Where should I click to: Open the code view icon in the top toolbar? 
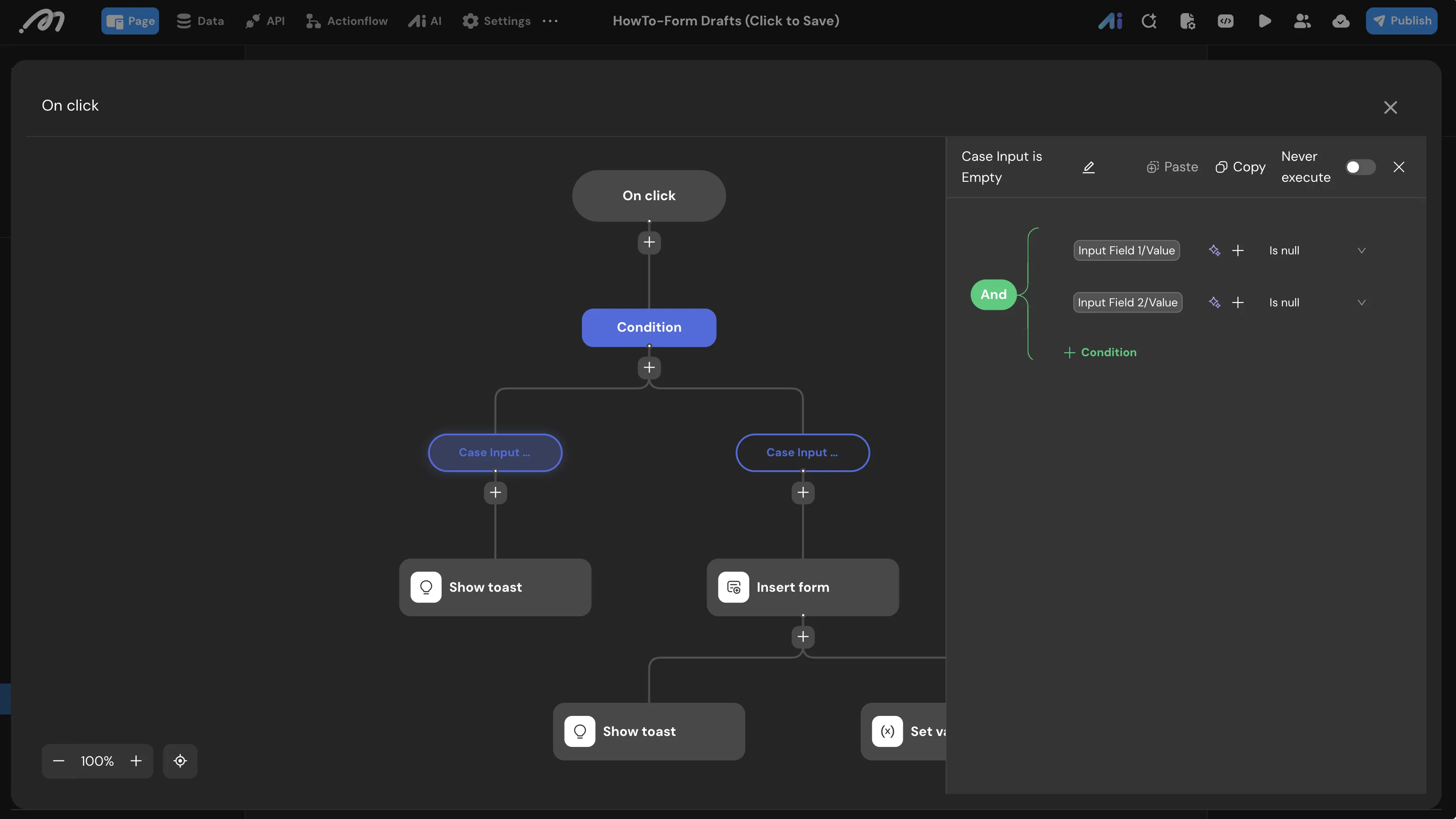1225,21
